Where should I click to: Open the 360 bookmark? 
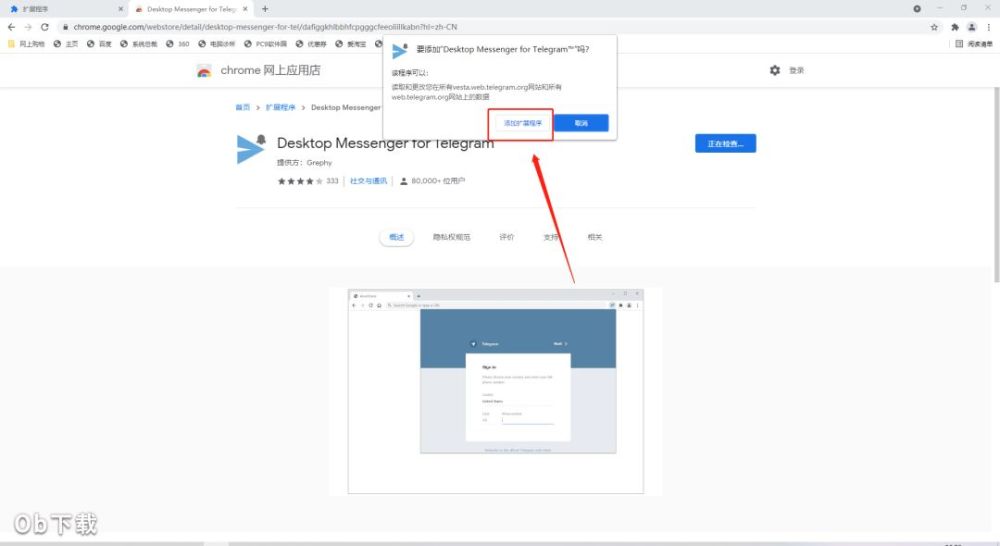pyautogui.click(x=178, y=44)
